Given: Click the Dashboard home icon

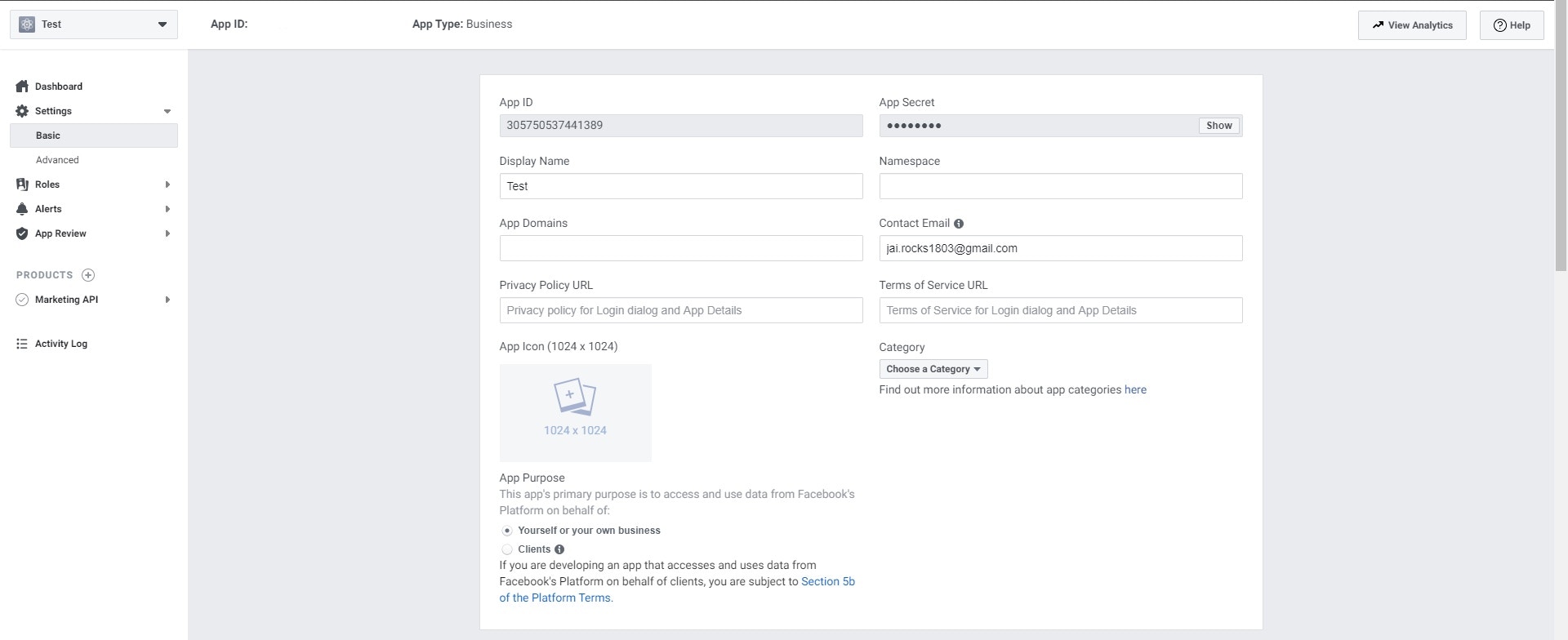Looking at the screenshot, I should click(22, 87).
